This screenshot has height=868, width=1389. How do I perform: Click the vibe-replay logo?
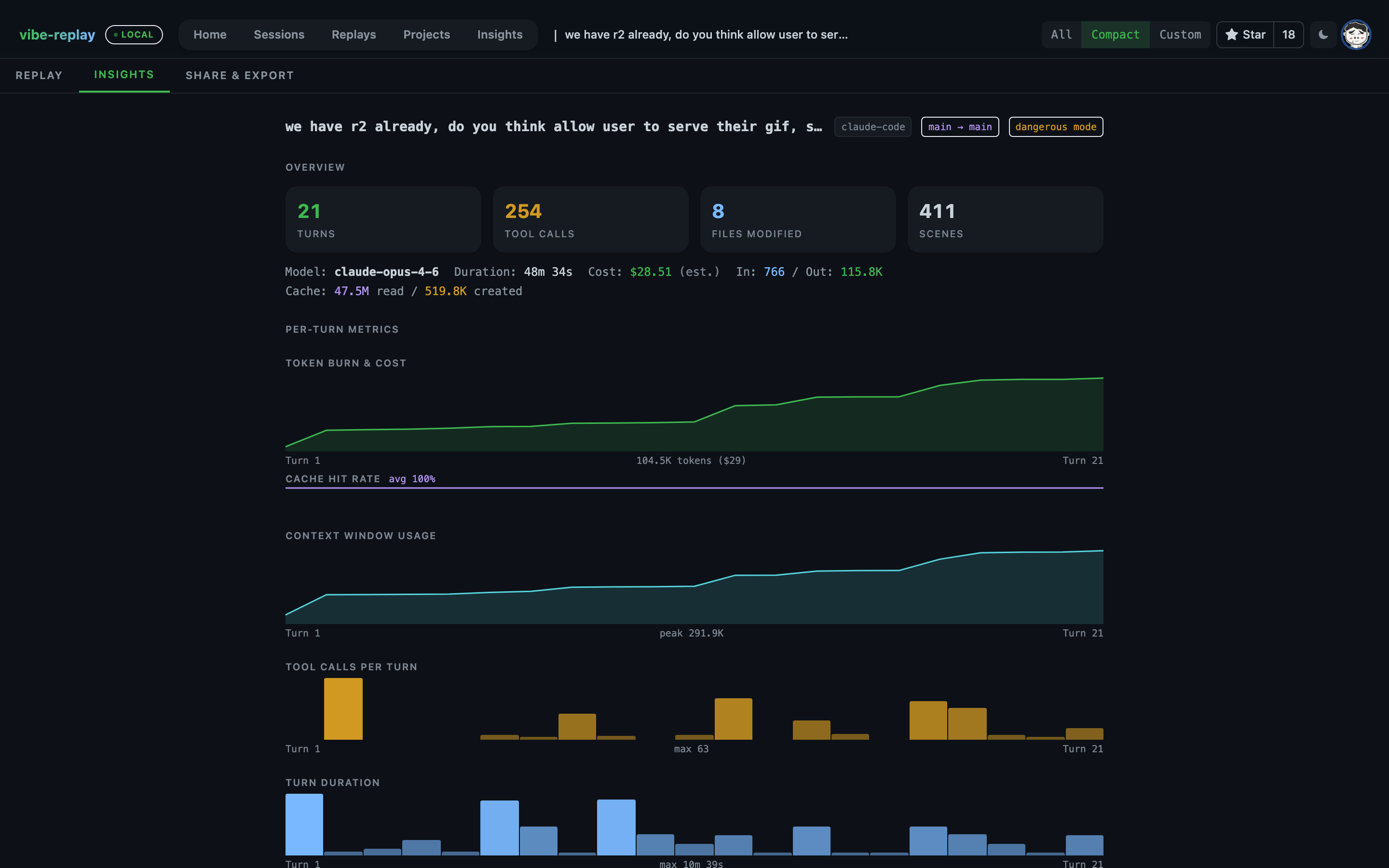tap(57, 34)
